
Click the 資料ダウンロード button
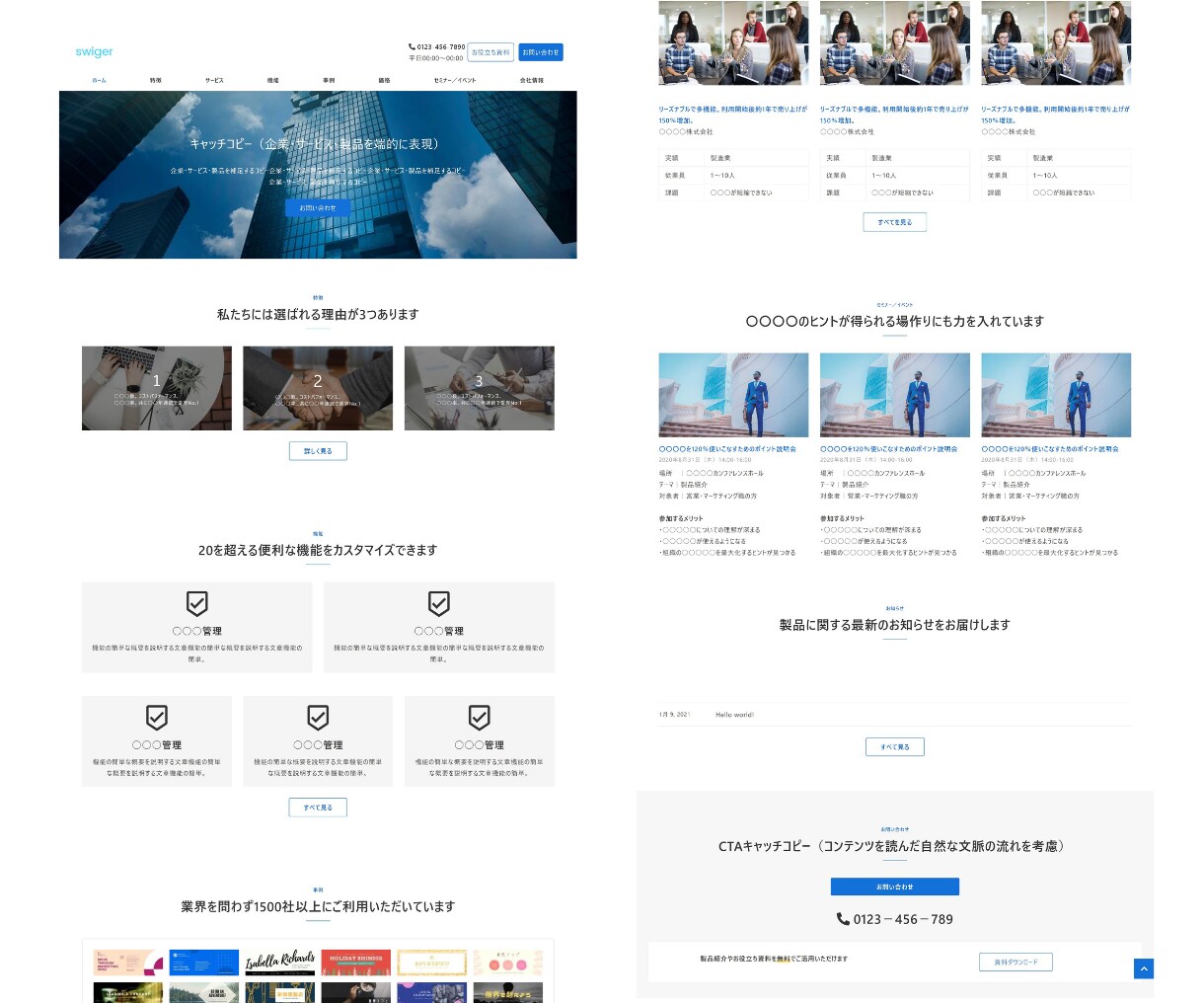click(1016, 962)
